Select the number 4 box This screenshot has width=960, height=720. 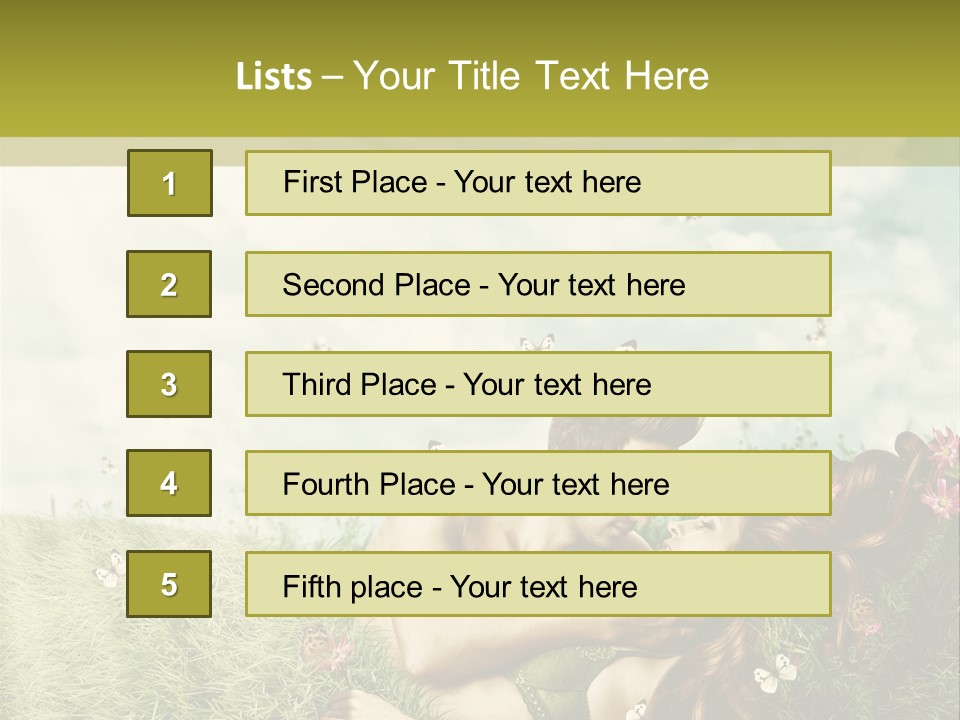click(169, 484)
